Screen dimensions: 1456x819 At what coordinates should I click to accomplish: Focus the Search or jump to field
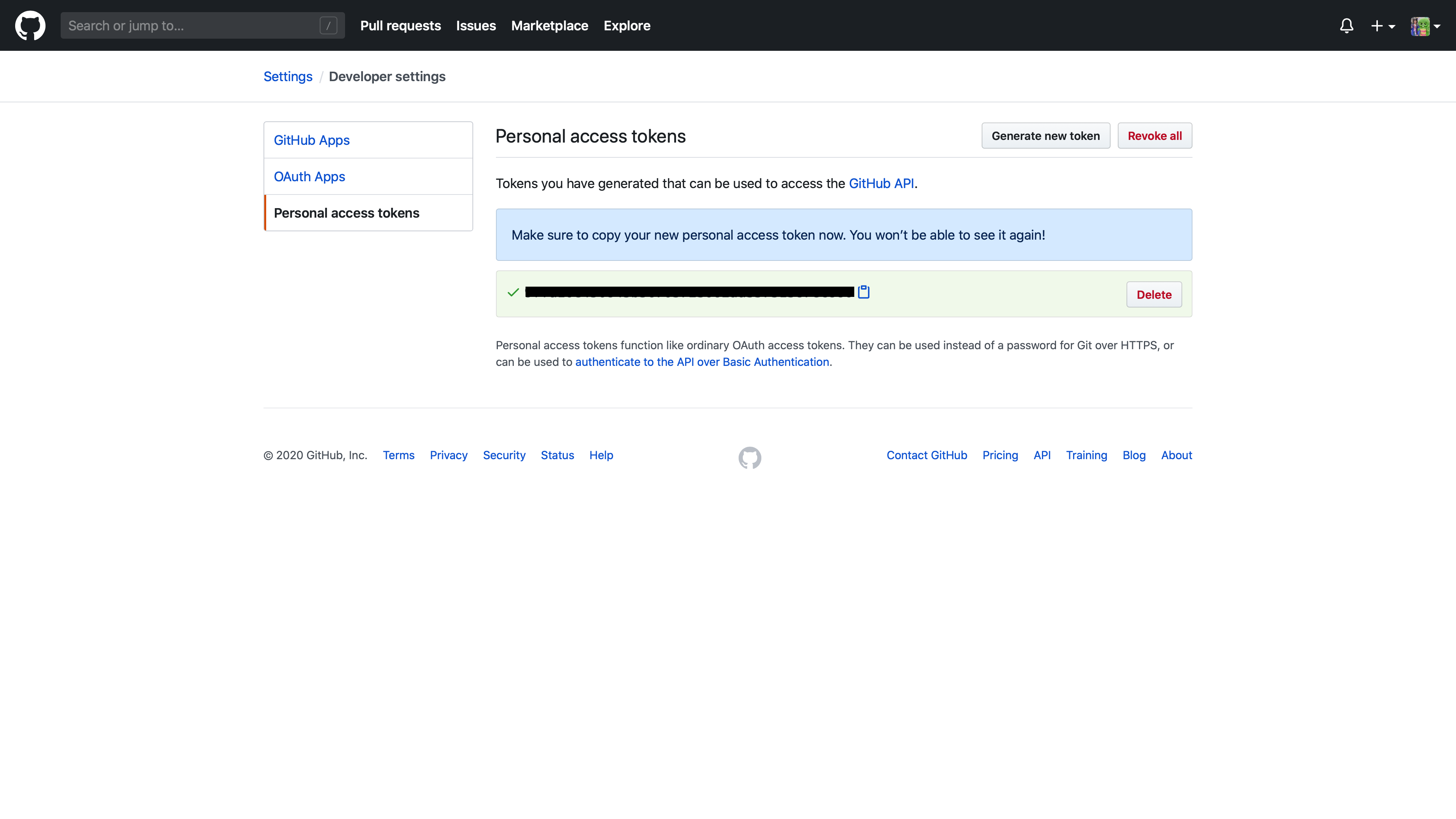point(202,25)
